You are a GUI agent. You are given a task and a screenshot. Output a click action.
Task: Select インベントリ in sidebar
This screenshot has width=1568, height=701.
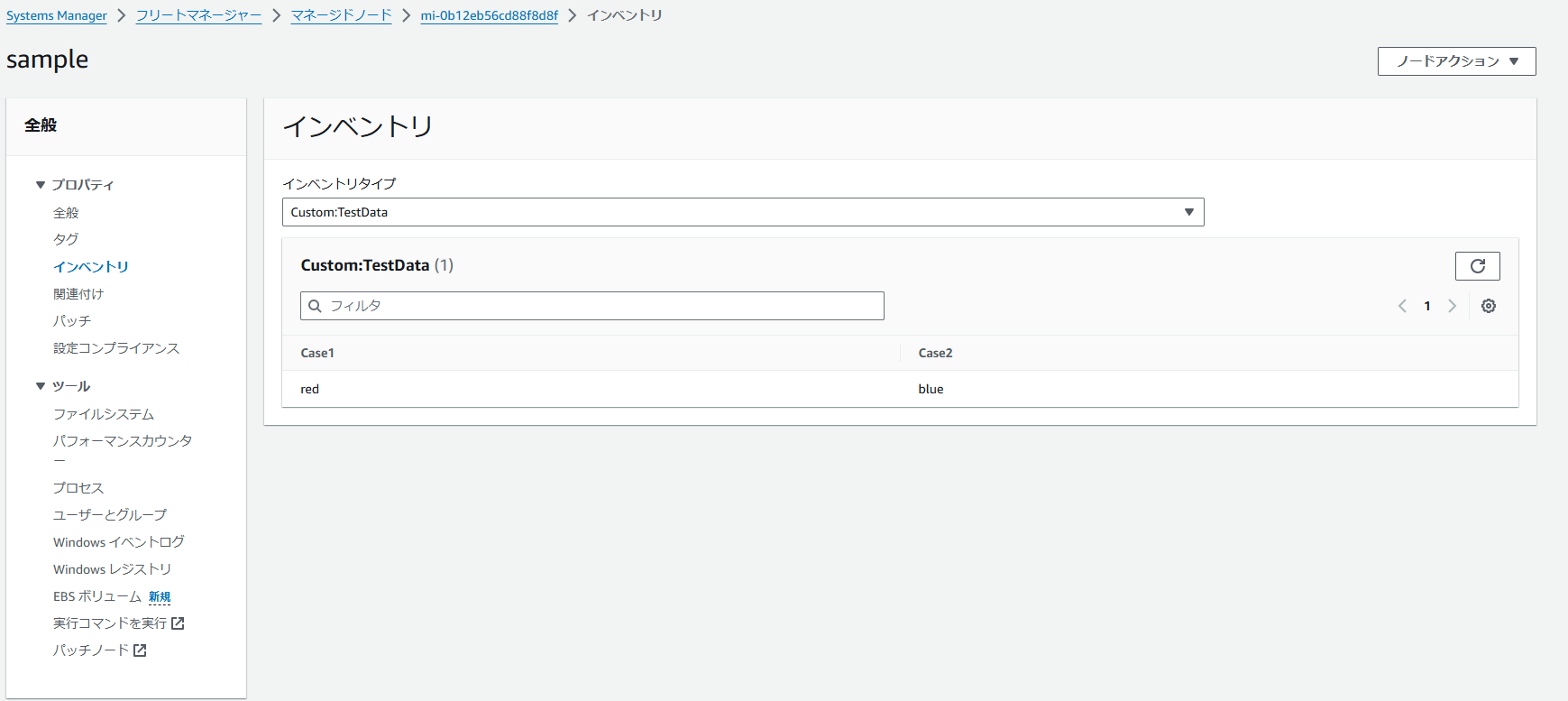[91, 267]
